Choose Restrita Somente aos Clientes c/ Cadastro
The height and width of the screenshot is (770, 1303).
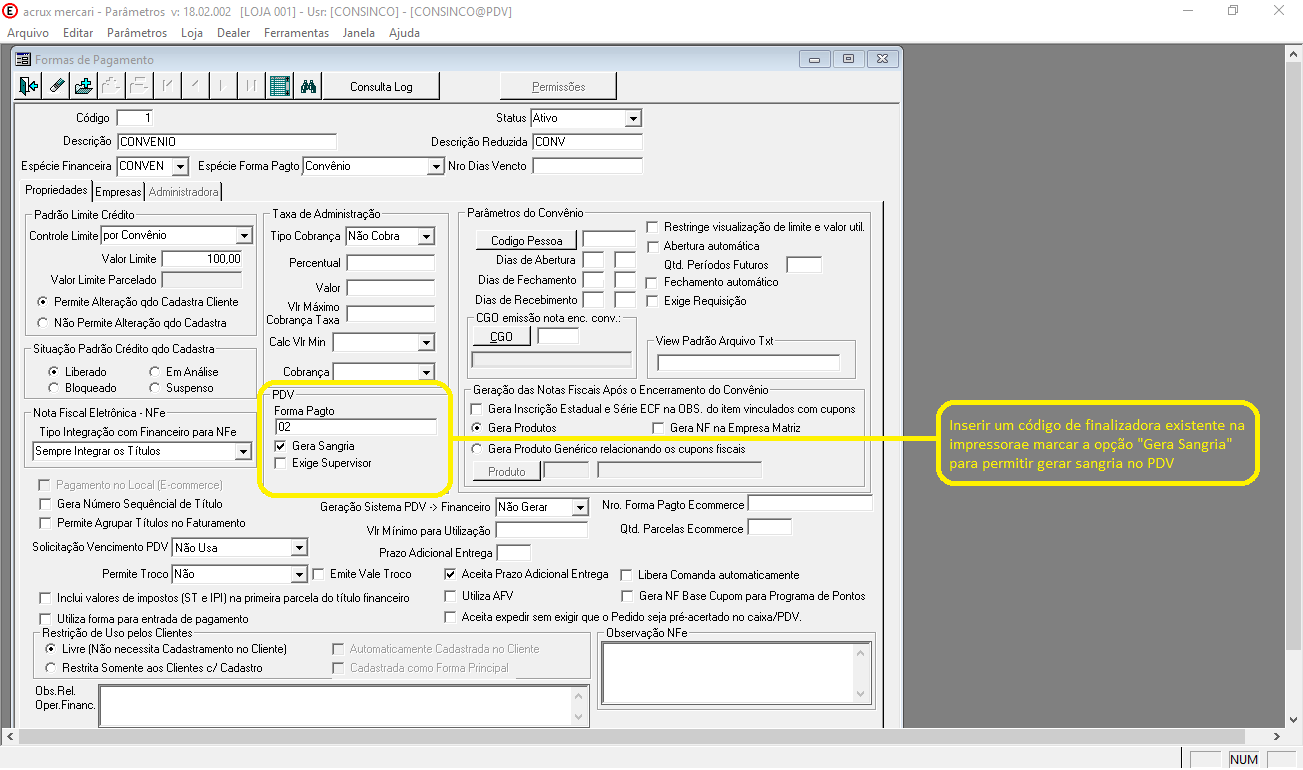tap(51, 668)
